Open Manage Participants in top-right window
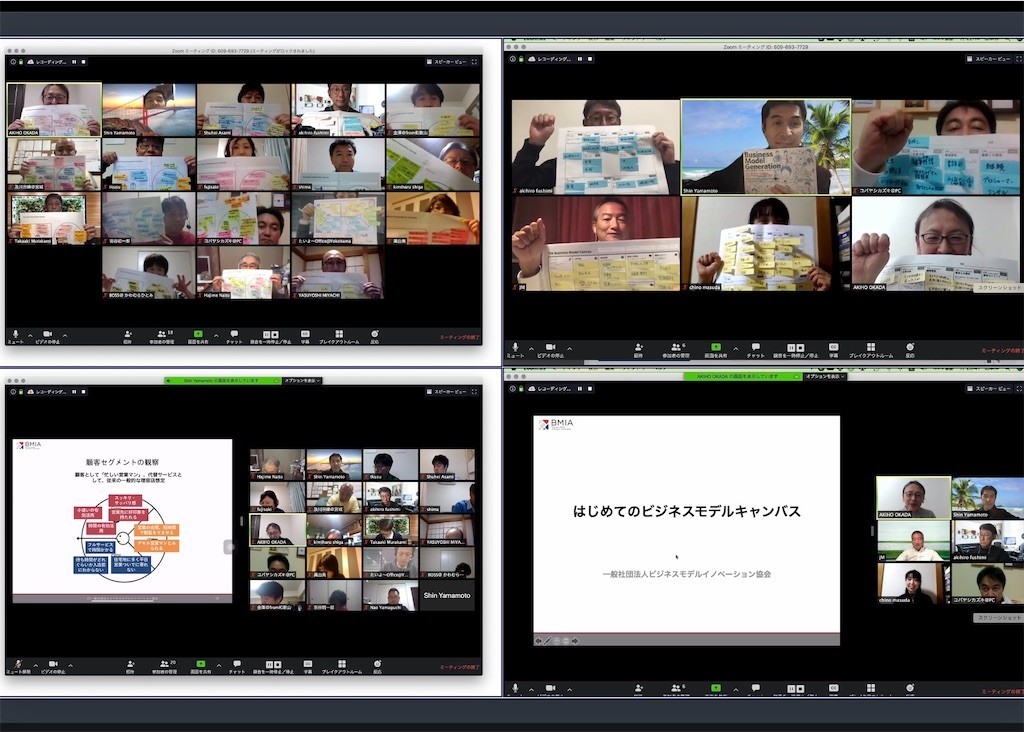 pyautogui.click(x=676, y=350)
